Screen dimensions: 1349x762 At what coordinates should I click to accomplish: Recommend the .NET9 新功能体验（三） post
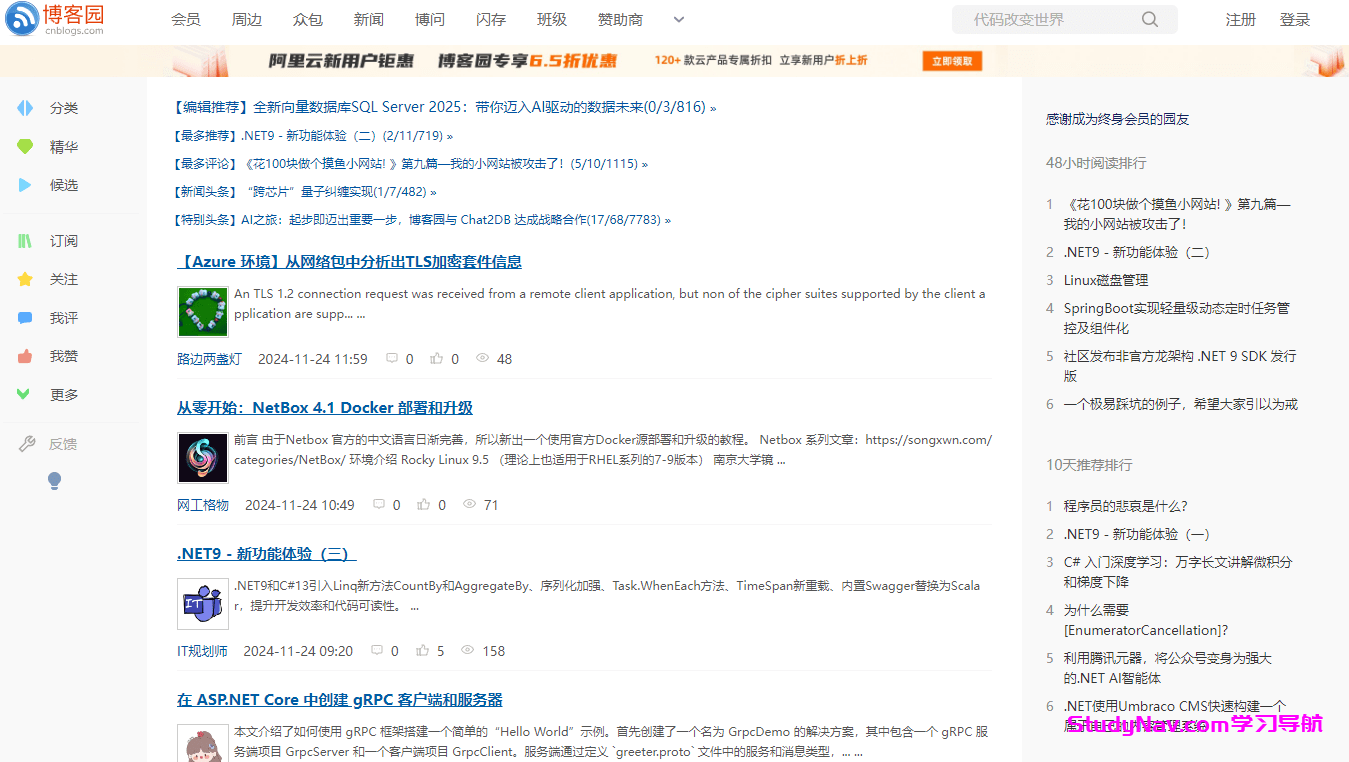(x=423, y=651)
